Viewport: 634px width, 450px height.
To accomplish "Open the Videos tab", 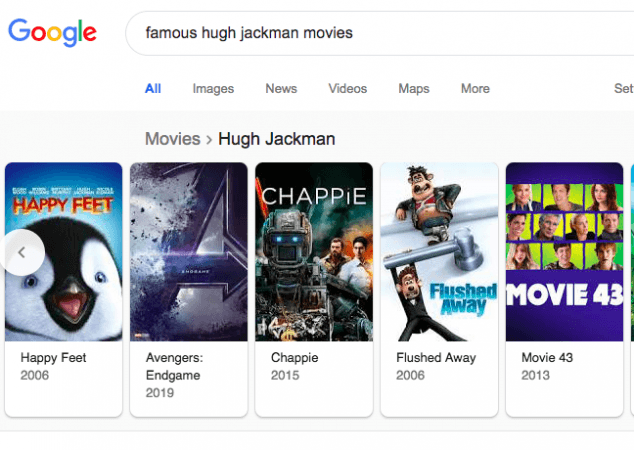I will pyautogui.click(x=347, y=89).
